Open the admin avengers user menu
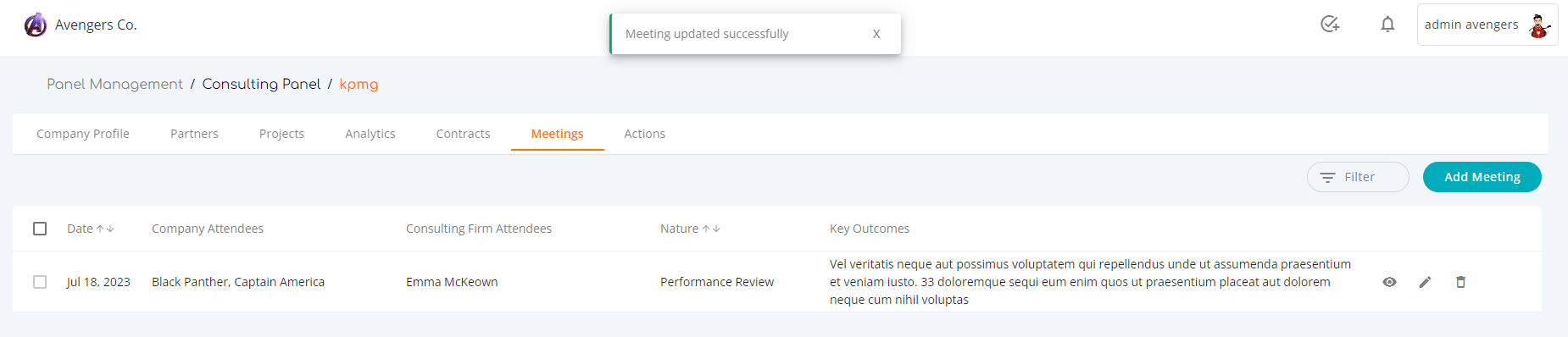The height and width of the screenshot is (337, 1568). tap(1487, 25)
